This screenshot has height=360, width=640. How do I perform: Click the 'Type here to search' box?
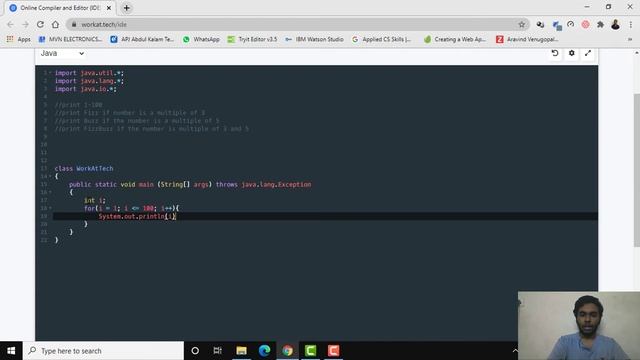coord(103,351)
